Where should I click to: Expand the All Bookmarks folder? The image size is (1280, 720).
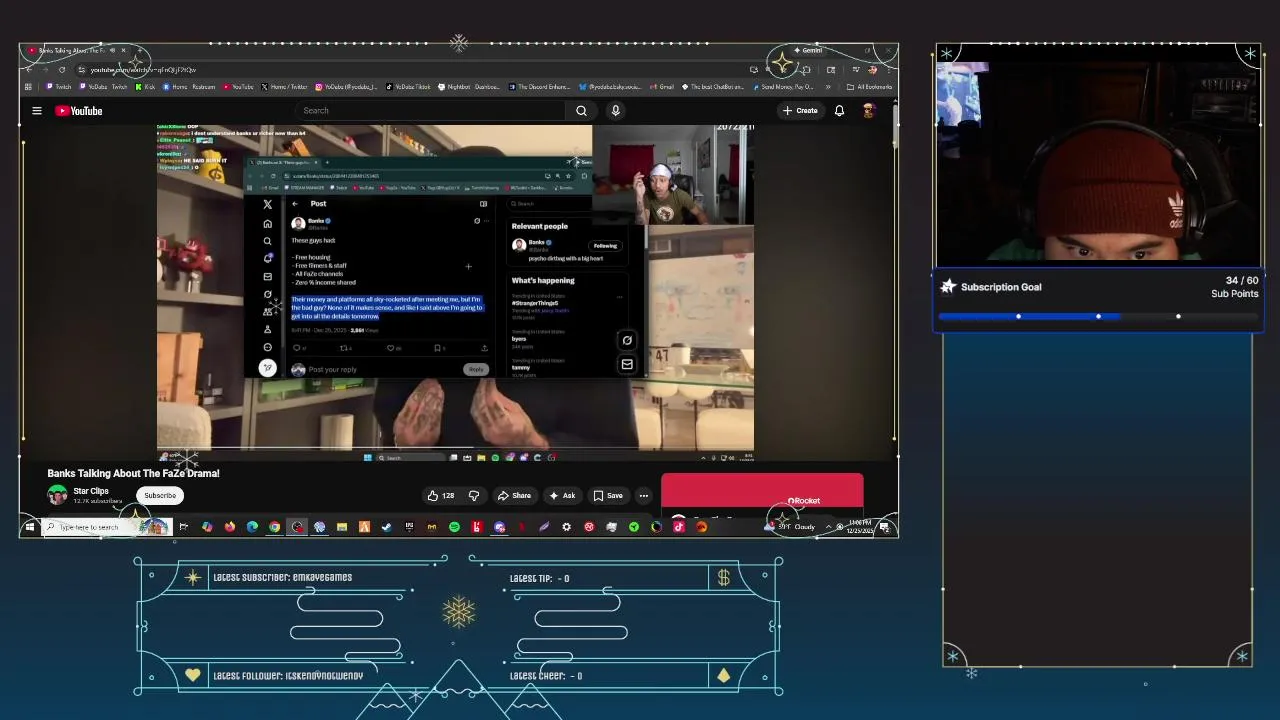[x=868, y=87]
